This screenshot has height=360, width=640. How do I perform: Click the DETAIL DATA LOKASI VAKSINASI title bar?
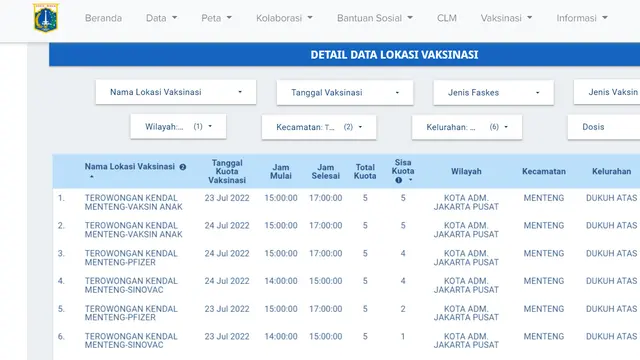344,55
